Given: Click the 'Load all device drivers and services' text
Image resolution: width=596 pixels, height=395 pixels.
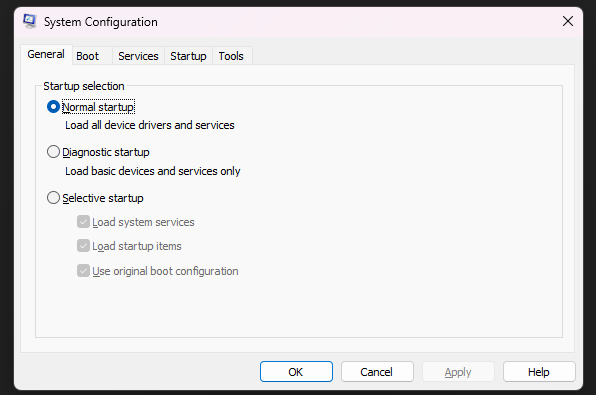Looking at the screenshot, I should click(150, 125).
